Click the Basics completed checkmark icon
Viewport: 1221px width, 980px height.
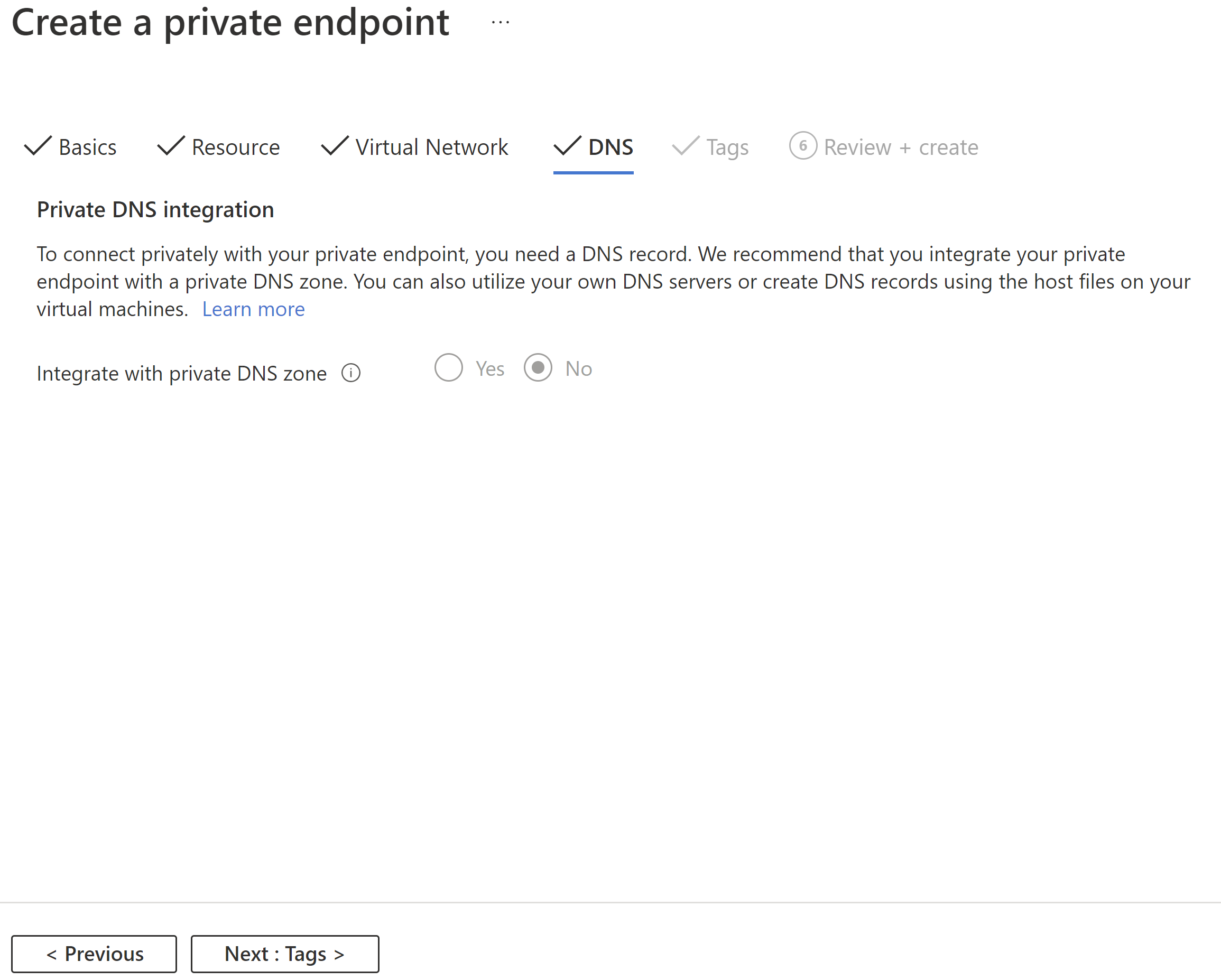coord(40,147)
